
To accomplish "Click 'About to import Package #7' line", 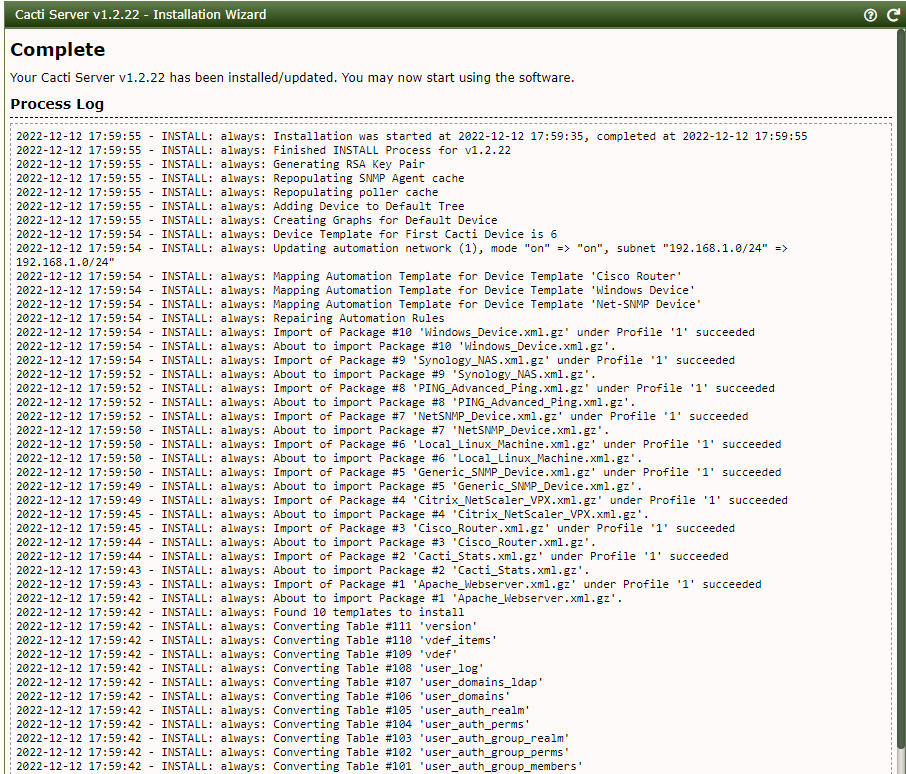I will point(313,430).
